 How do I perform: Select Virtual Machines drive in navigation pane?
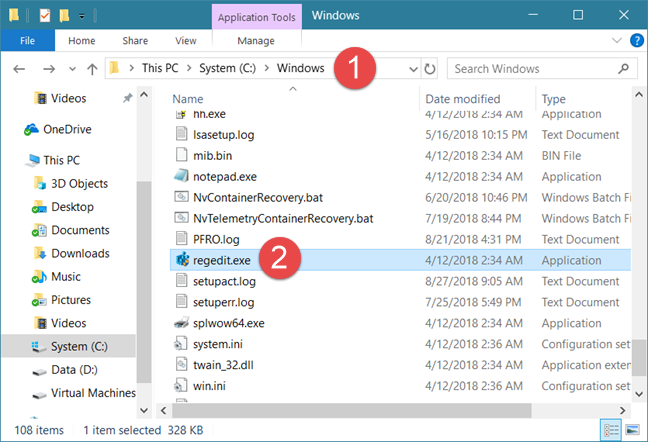[93, 393]
